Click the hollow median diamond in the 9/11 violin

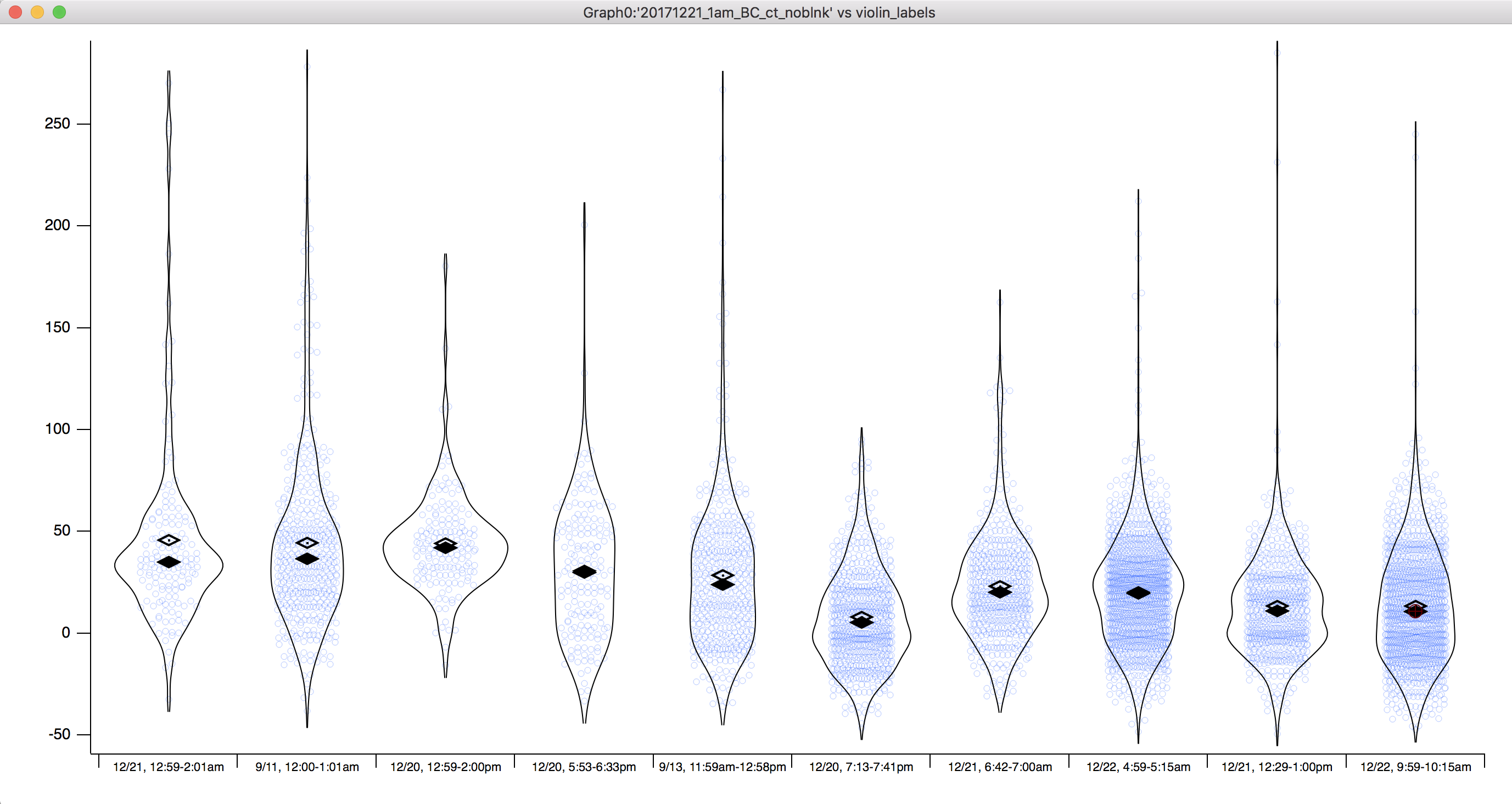[307, 543]
